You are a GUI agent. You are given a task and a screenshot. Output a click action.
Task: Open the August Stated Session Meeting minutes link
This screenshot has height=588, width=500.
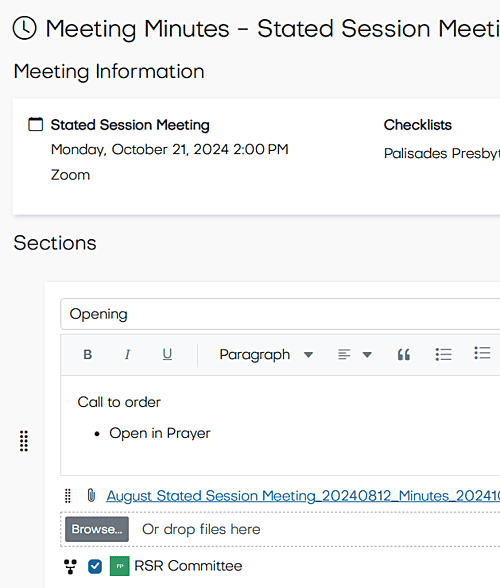click(303, 496)
